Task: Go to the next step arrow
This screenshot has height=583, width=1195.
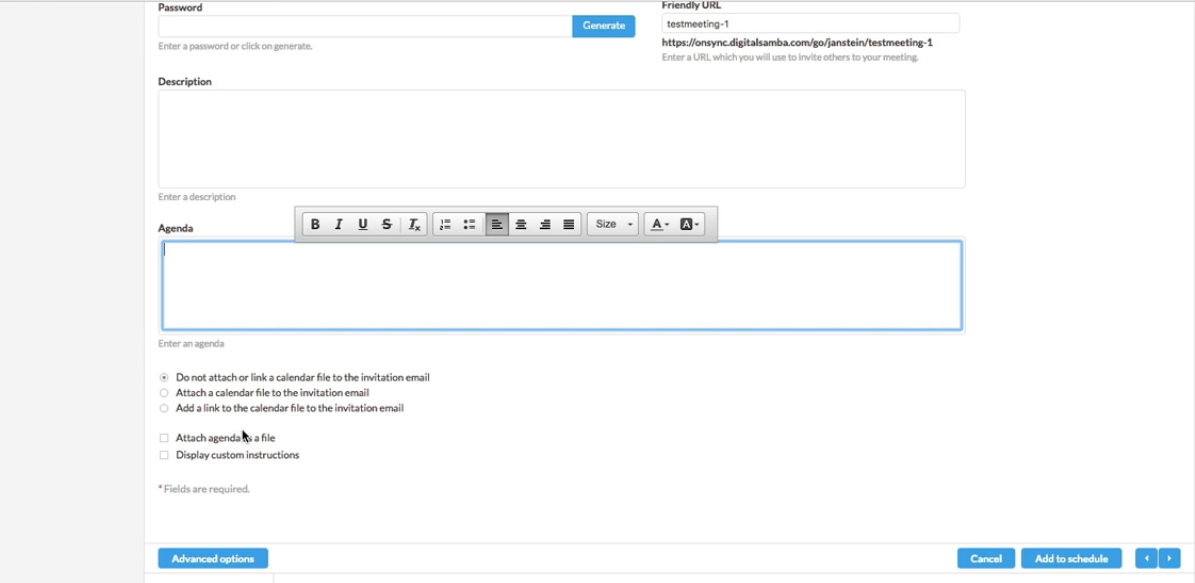Action: pos(1169,559)
